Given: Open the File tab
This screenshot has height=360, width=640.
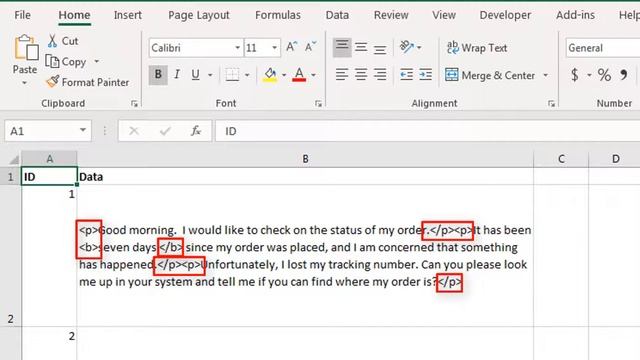Looking at the screenshot, I should (x=22, y=15).
